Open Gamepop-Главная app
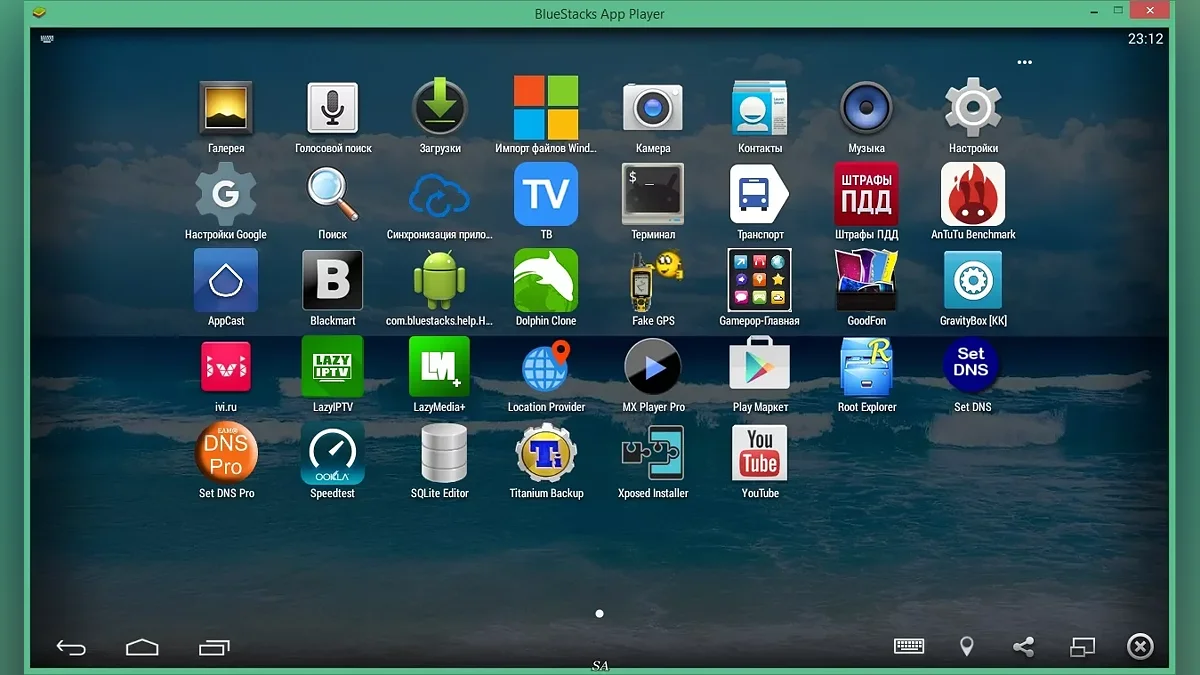The height and width of the screenshot is (675, 1200). (760, 281)
